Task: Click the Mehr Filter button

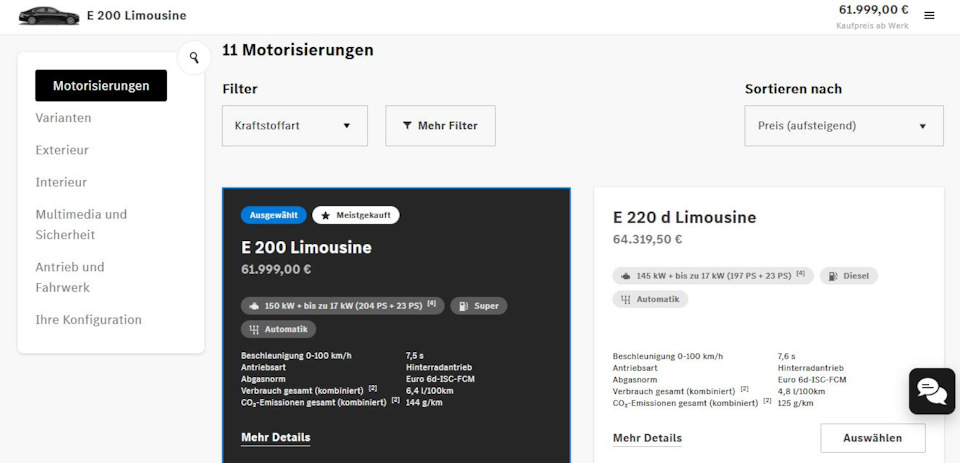Action: tap(440, 126)
